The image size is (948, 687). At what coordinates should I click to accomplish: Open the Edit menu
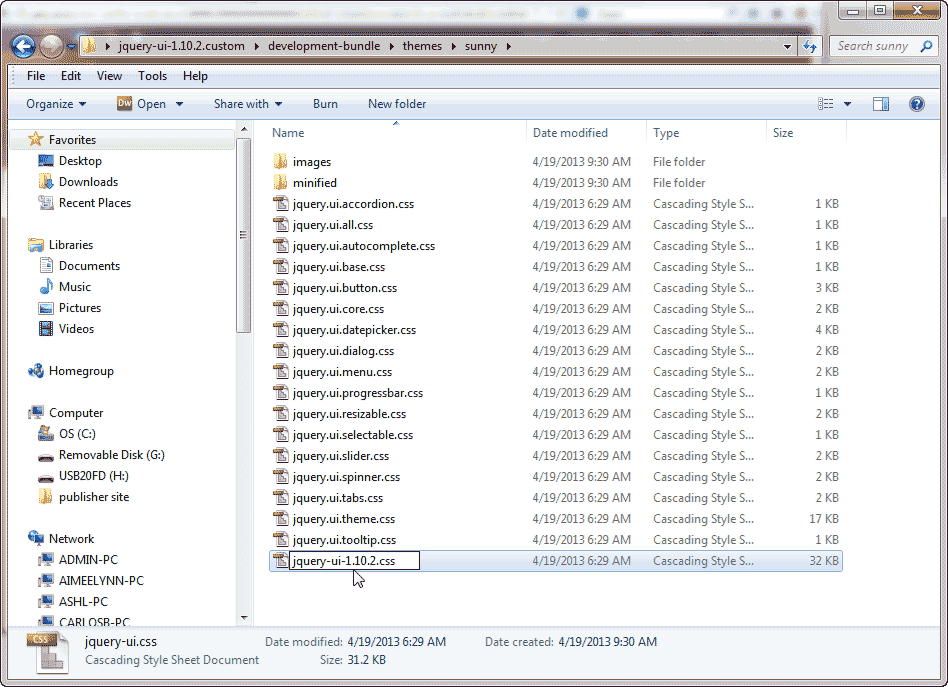[x=71, y=76]
